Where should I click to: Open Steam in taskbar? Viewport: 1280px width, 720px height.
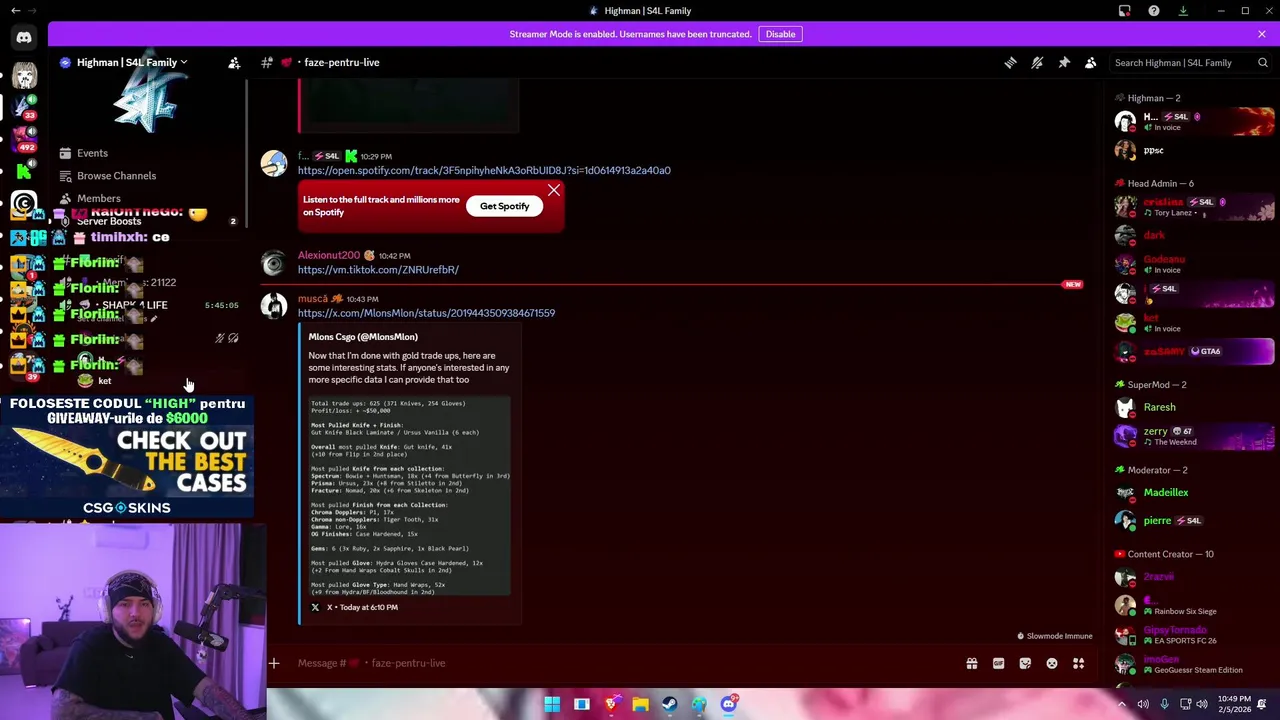(669, 704)
